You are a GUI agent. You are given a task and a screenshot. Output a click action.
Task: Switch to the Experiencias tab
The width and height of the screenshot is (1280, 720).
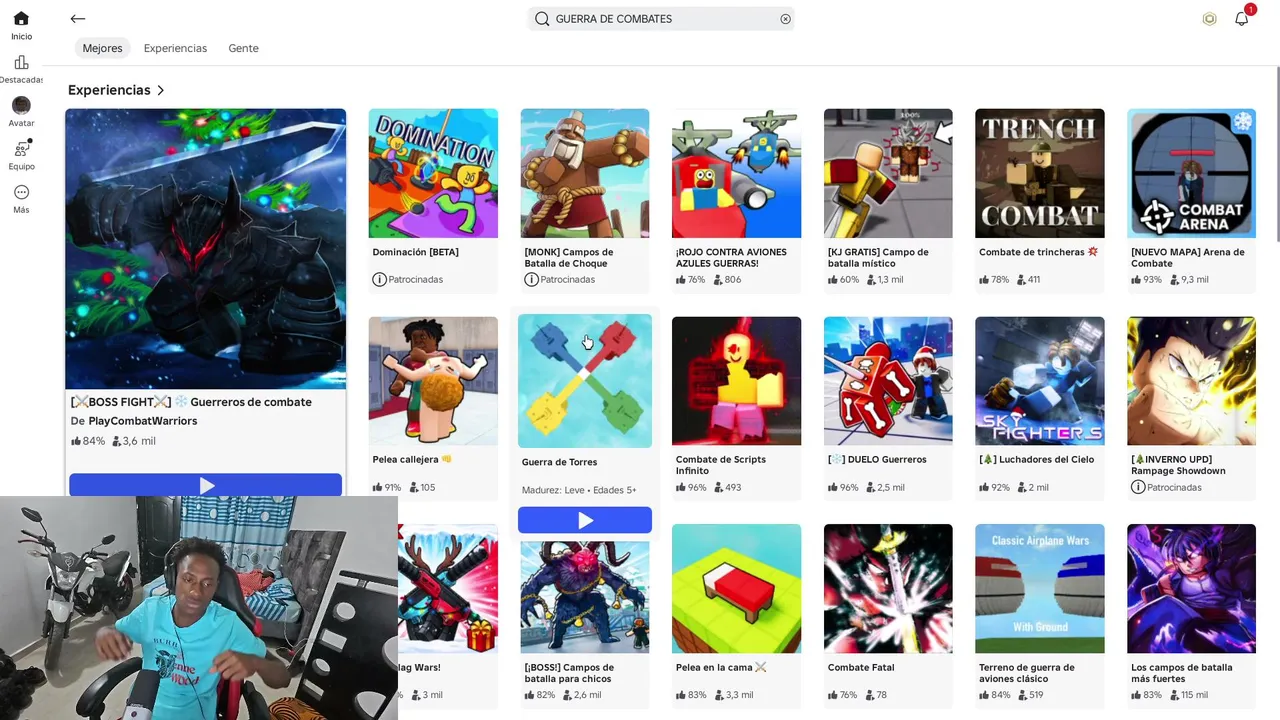click(x=175, y=48)
